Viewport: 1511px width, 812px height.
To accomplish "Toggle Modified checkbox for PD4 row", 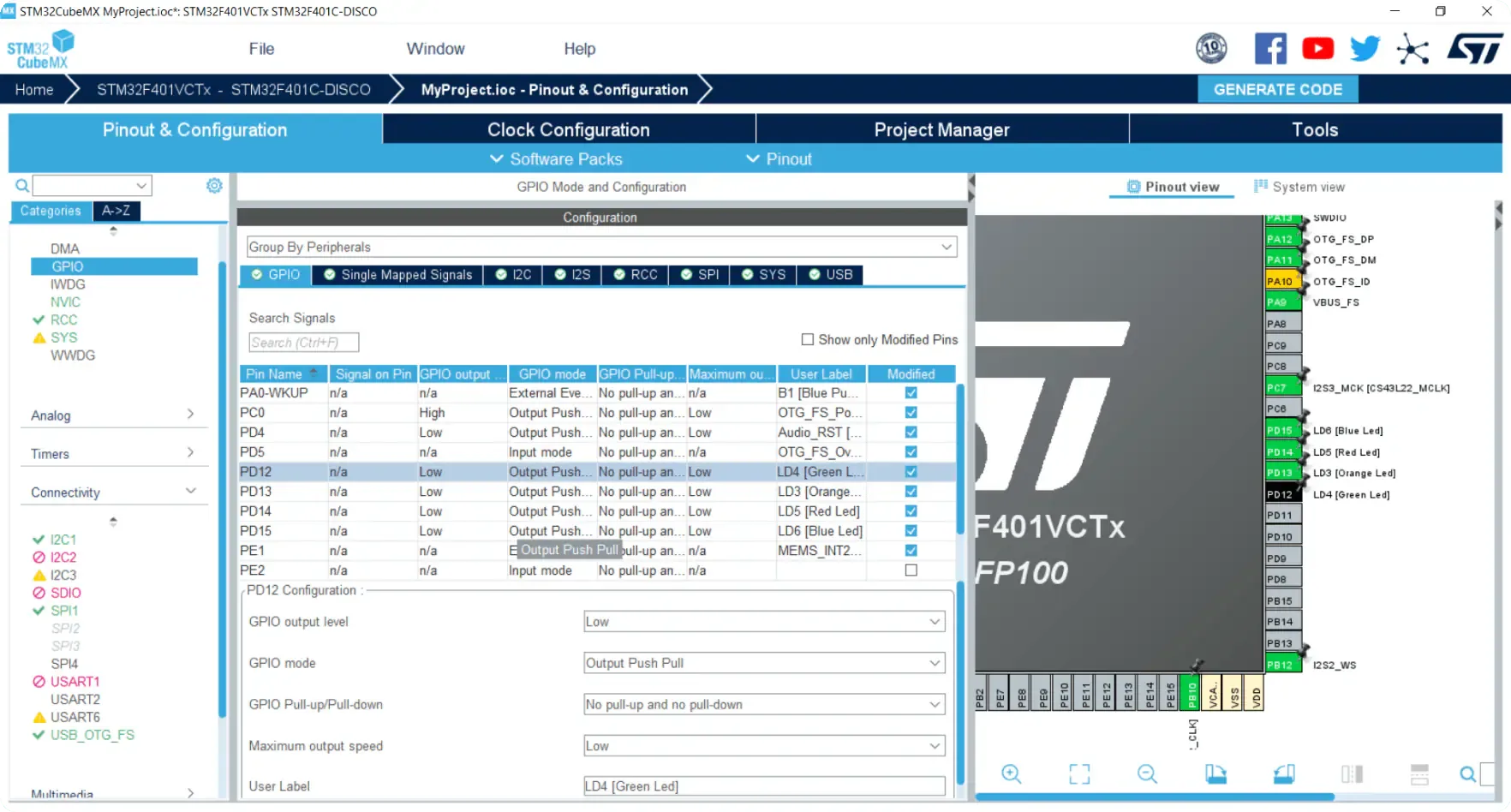I will coord(911,433).
